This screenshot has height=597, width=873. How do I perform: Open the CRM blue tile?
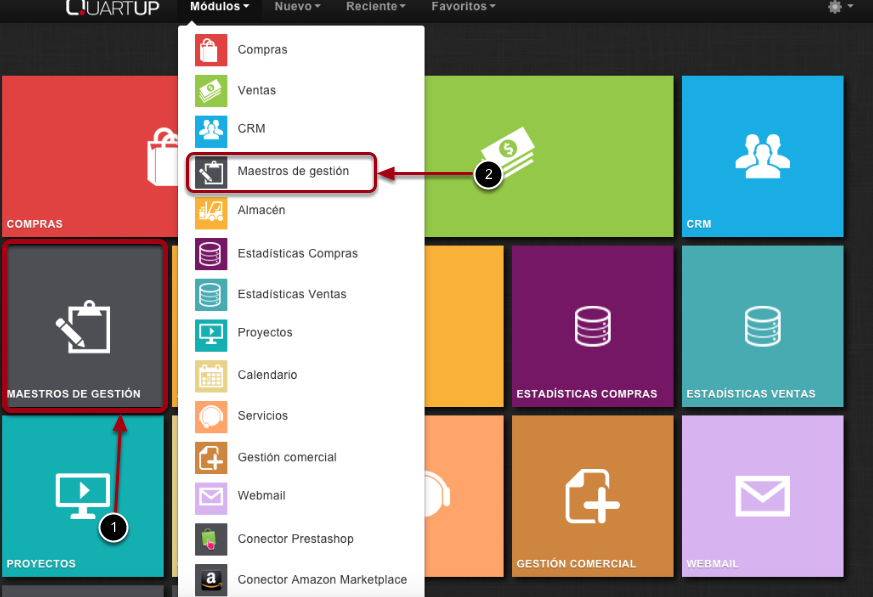point(762,156)
